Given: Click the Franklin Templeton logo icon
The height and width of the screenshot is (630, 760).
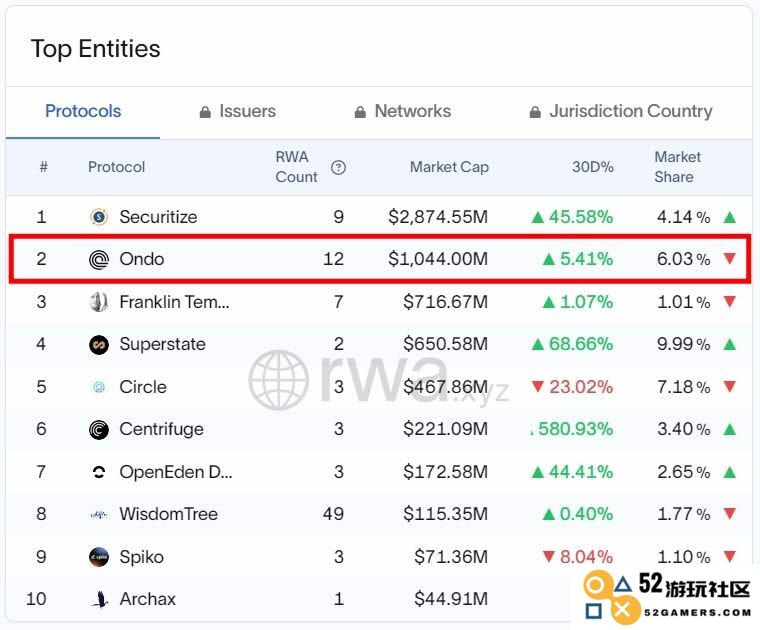Looking at the screenshot, I should pyautogui.click(x=99, y=302).
